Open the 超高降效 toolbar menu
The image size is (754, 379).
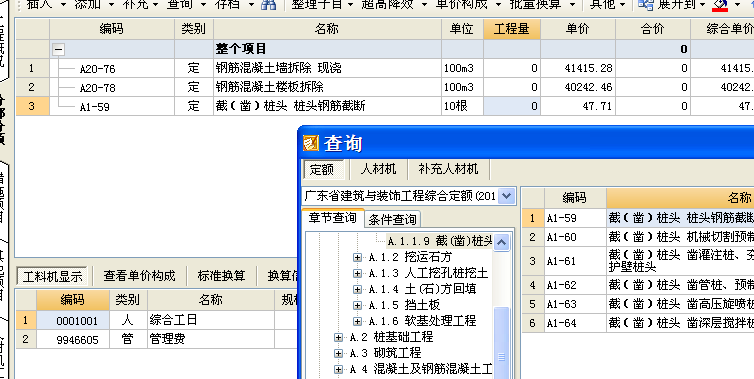pyautogui.click(x=394, y=4)
